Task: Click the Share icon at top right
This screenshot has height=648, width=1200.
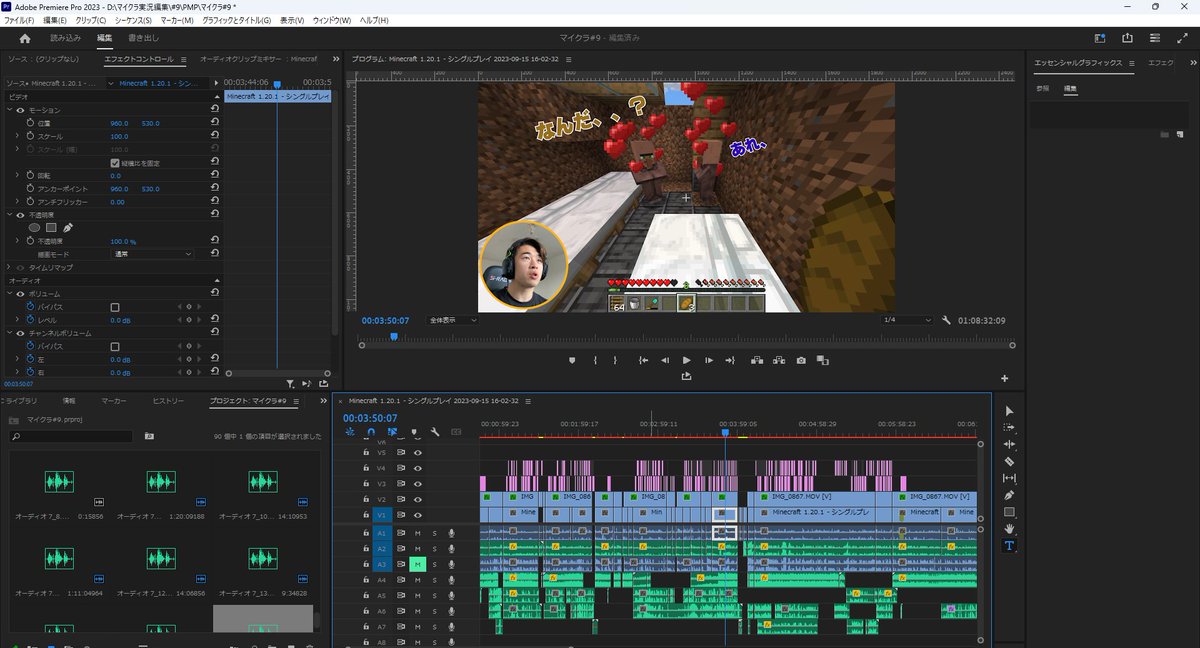Action: click(x=1128, y=38)
